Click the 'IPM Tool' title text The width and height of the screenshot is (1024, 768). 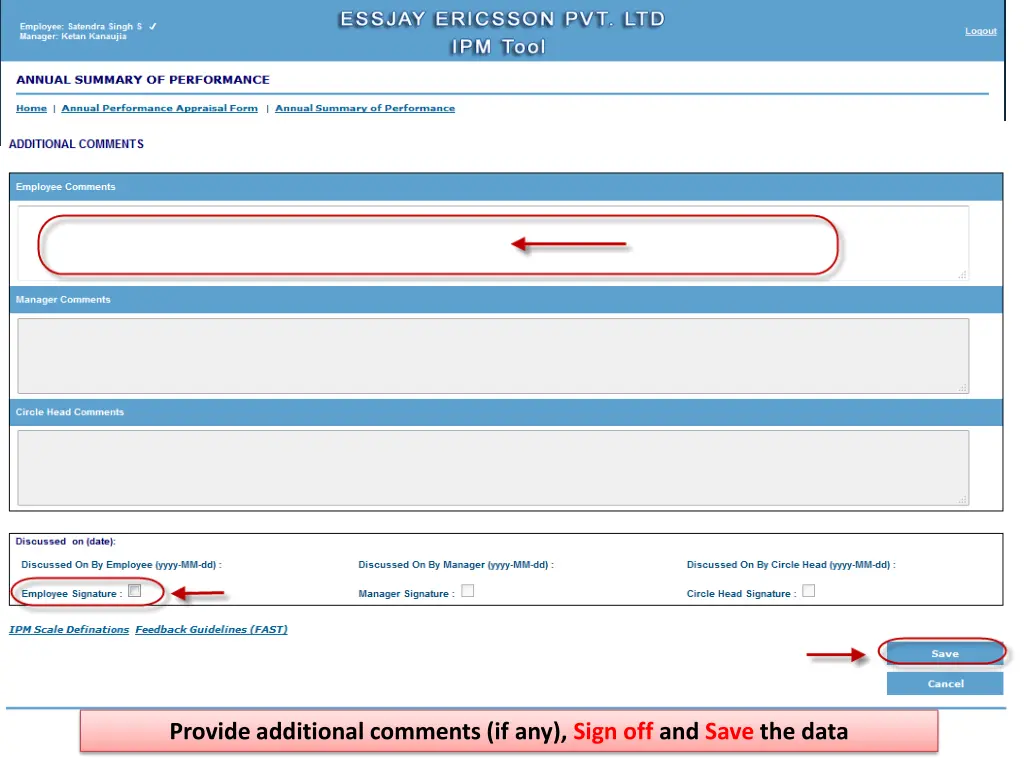(498, 47)
